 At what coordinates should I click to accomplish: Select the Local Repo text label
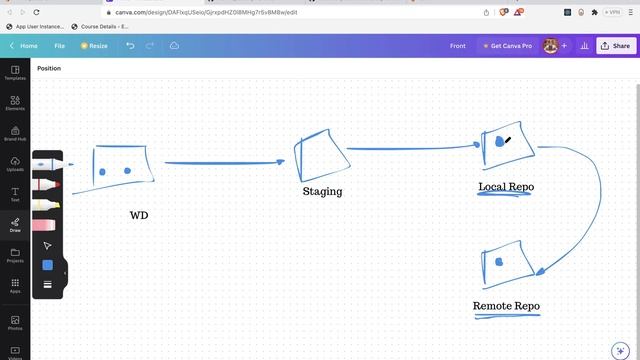point(506,187)
